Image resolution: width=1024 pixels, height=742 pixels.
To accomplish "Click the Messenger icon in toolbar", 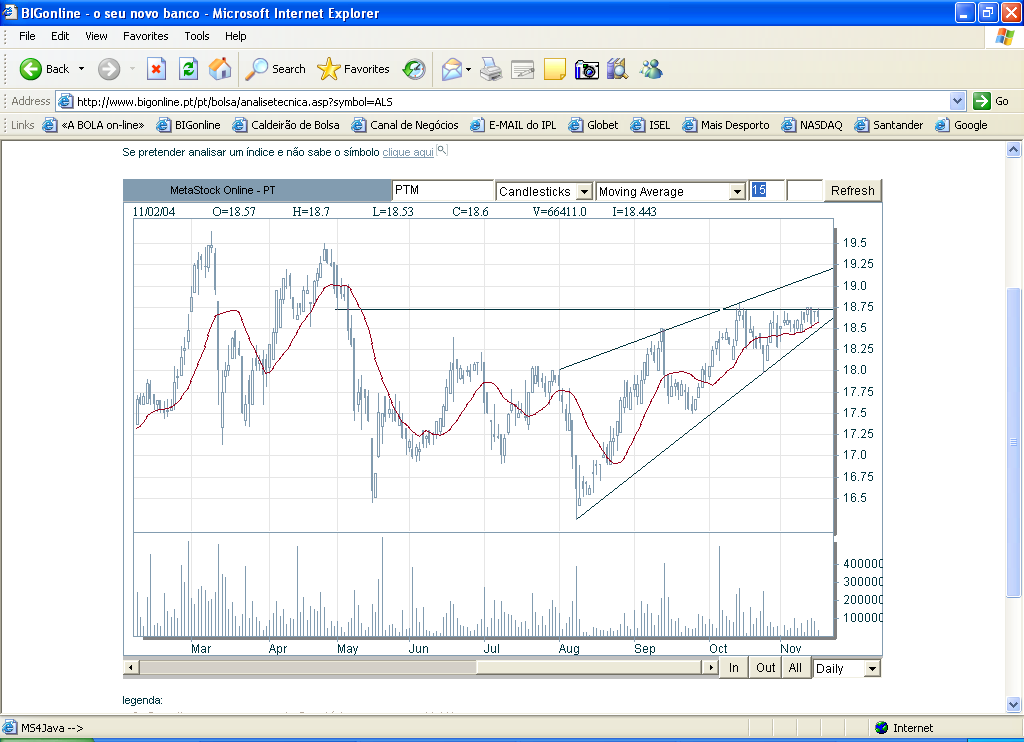I will [652, 69].
